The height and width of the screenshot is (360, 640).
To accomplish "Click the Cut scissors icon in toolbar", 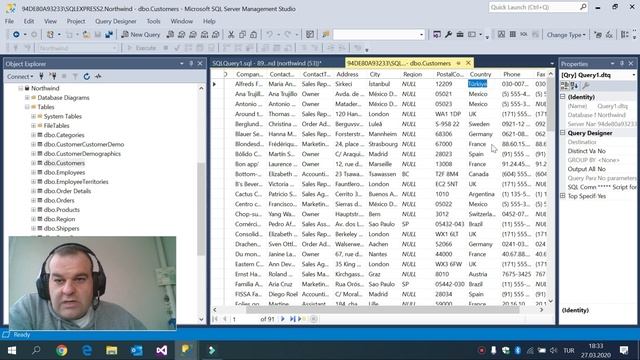I will click(x=231, y=35).
